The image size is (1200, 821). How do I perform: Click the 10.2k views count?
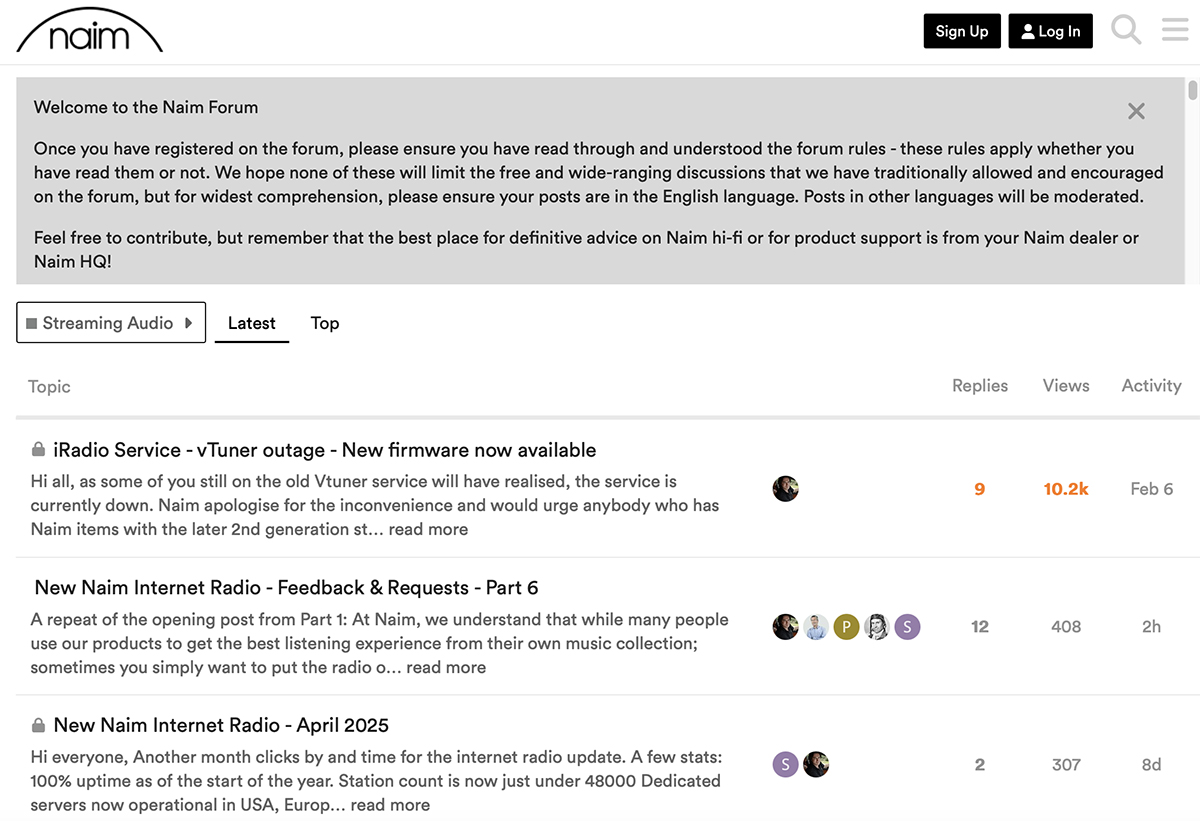click(x=1066, y=488)
